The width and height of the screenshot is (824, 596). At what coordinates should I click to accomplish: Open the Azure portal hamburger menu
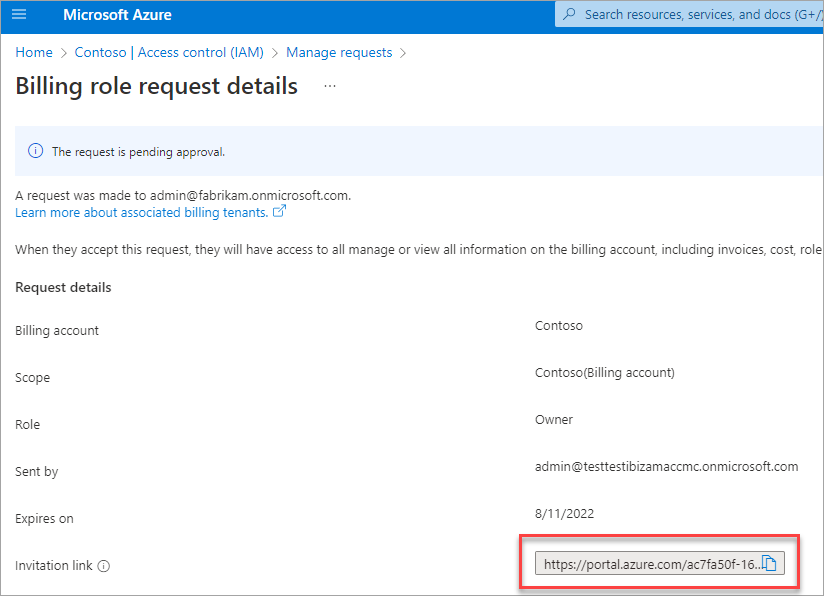[19, 15]
